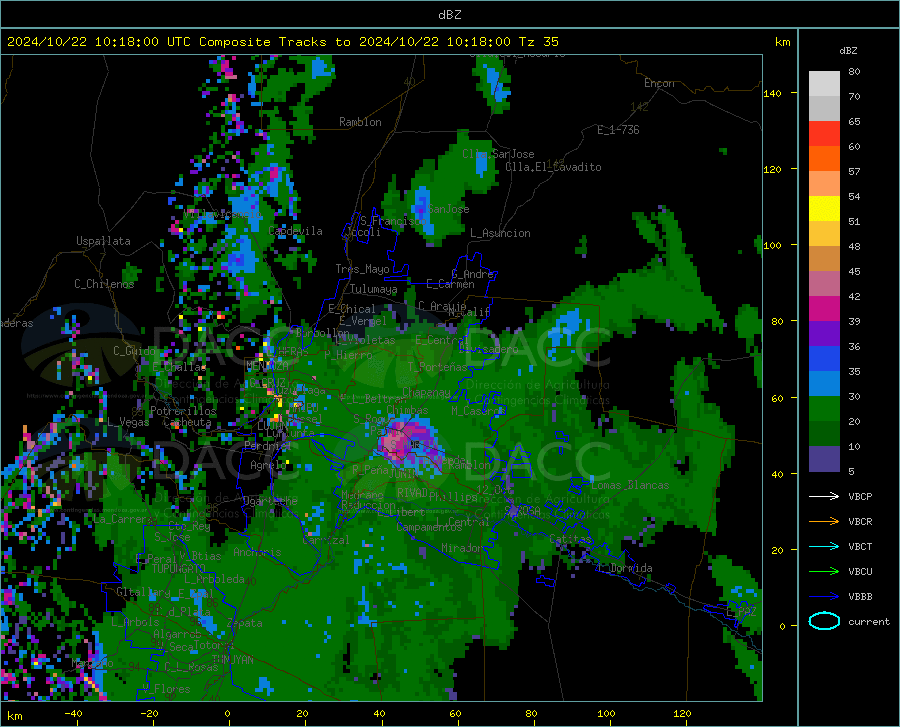The height and width of the screenshot is (727, 900).
Task: Click the 60 km tick on right axis
Action: coord(777,398)
